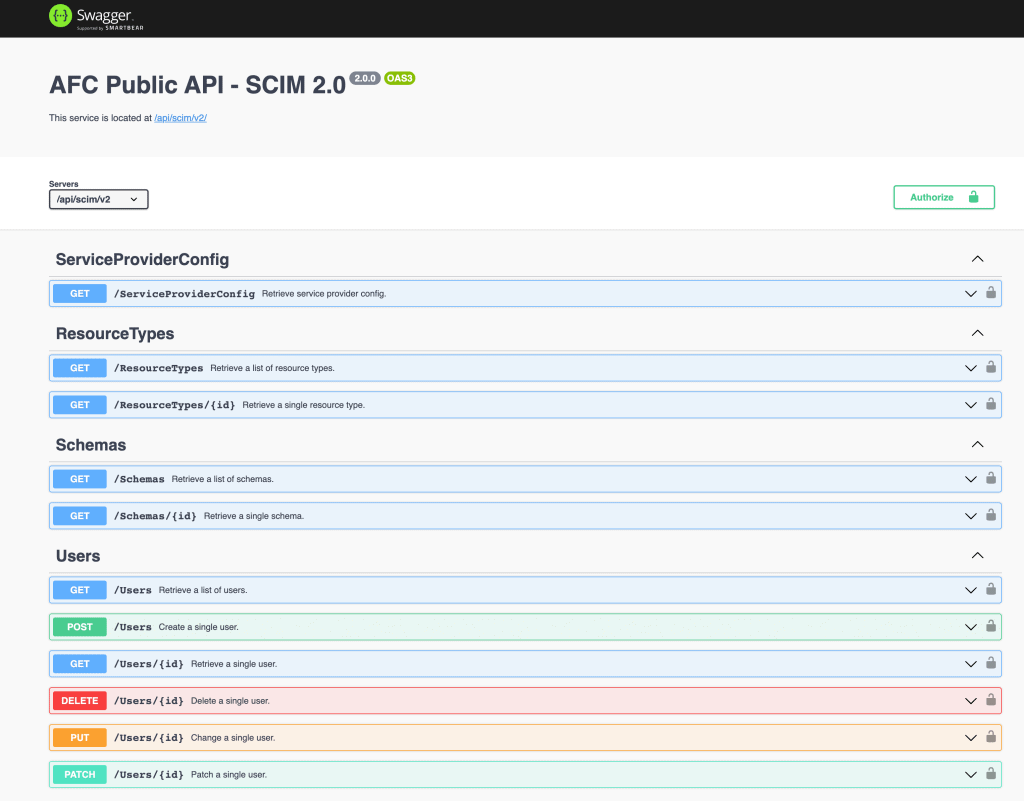Image resolution: width=1024 pixels, height=801 pixels.
Task: Expand POST /Users with its chevron
Action: (970, 627)
